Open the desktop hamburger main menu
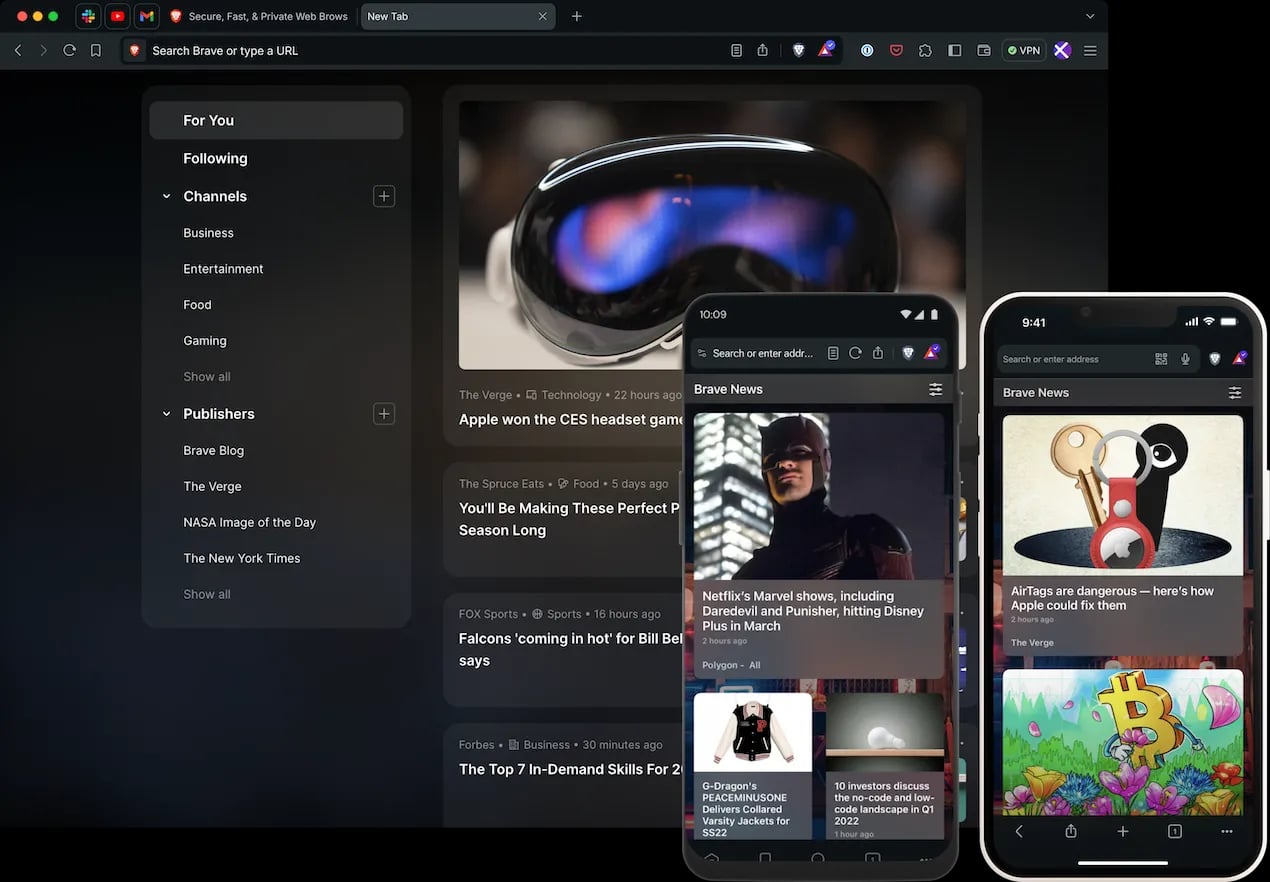The width and height of the screenshot is (1270, 882). click(1090, 50)
